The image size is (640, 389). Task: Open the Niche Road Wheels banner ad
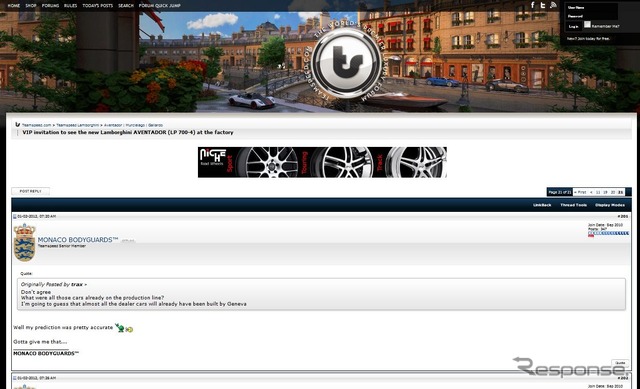[x=322, y=162]
